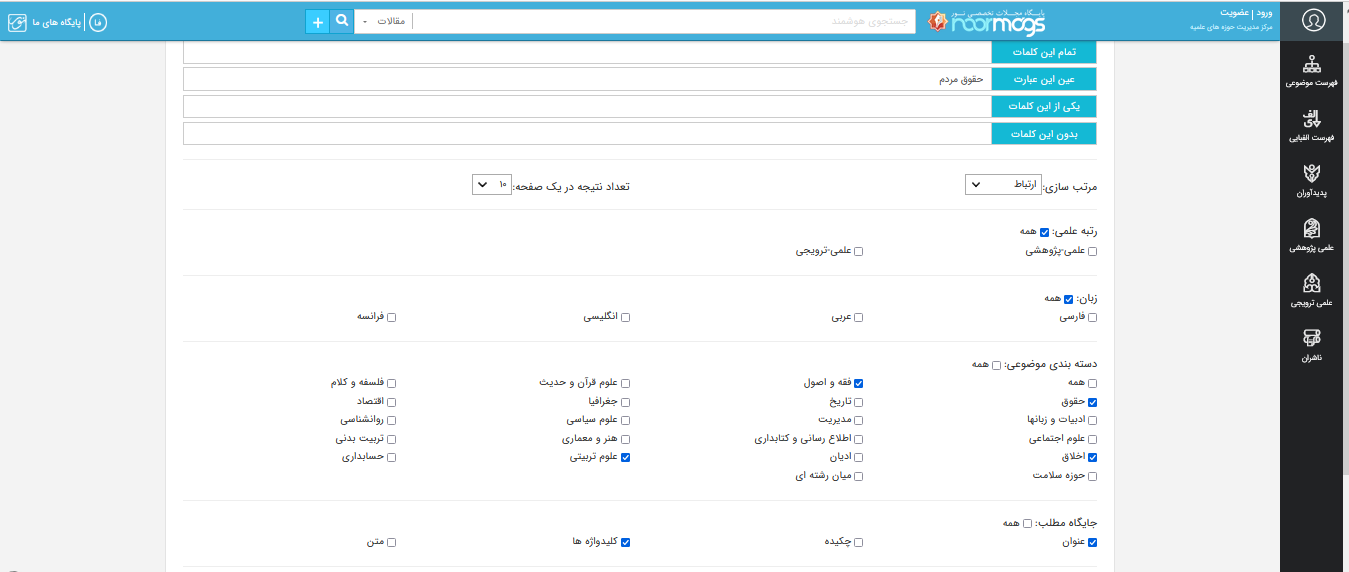The width and height of the screenshot is (1349, 572).
Task: Enable the چکیده abstract checkbox
Action: 858,543
